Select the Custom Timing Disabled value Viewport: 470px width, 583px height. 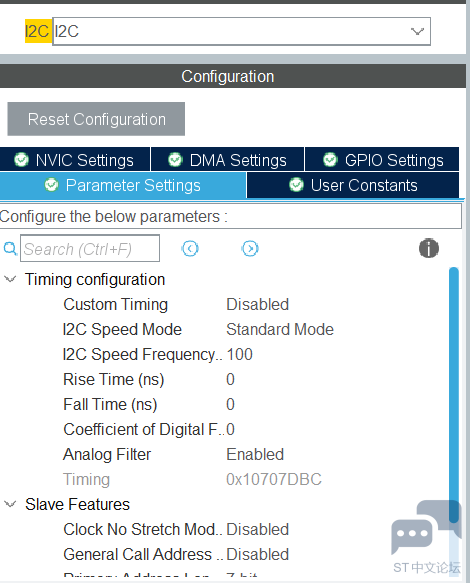[257, 305]
